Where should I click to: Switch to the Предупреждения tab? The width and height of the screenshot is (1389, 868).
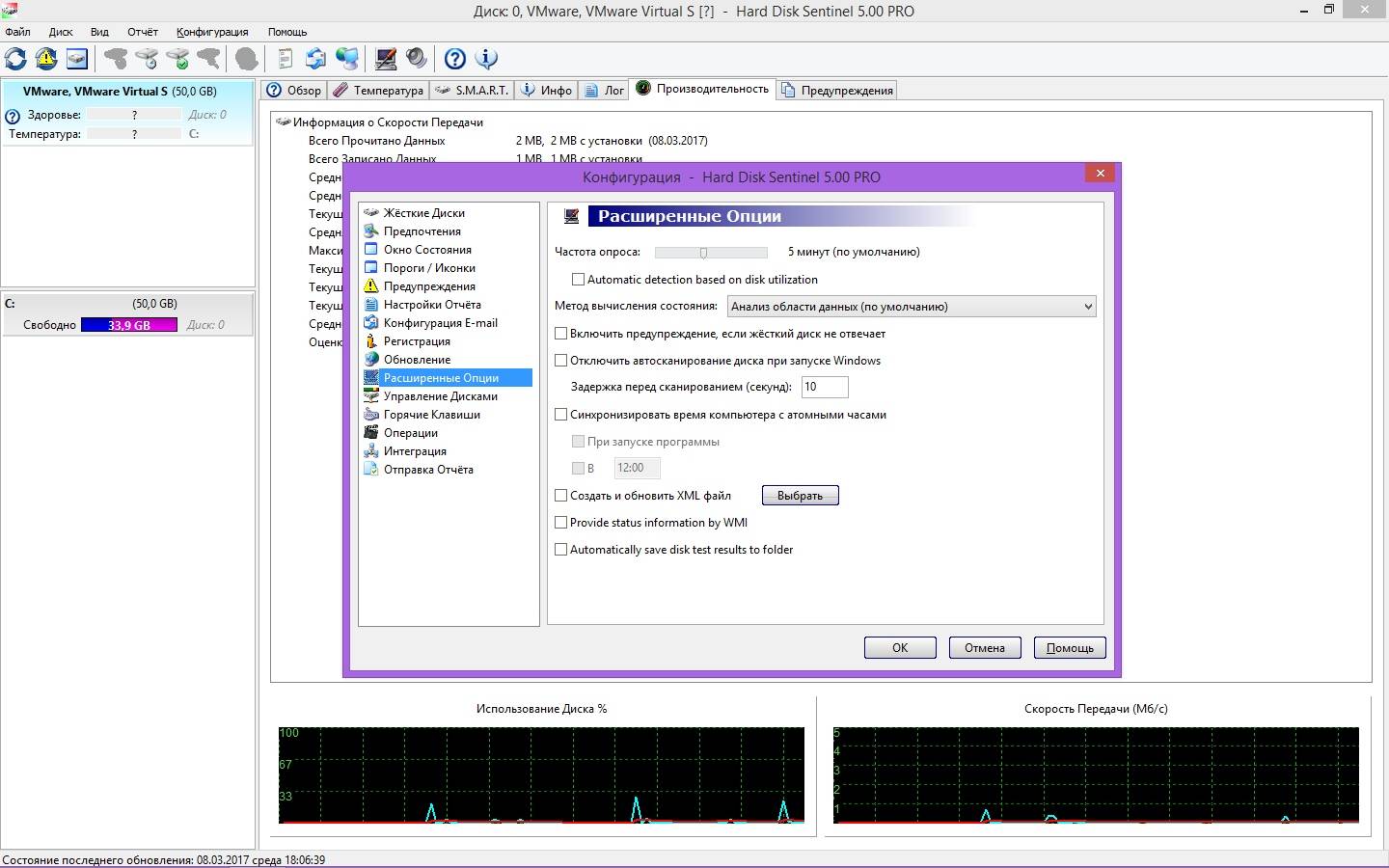pyautogui.click(x=836, y=91)
